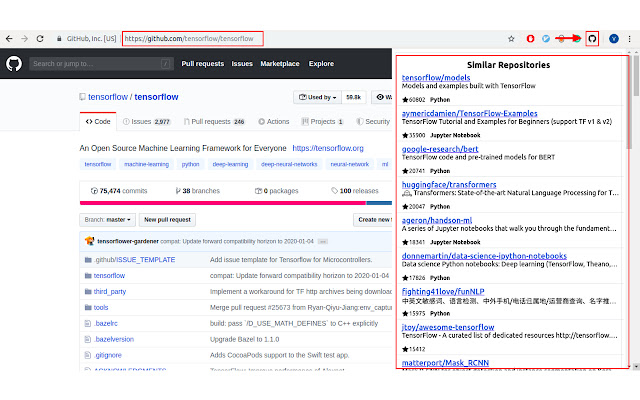
Task: Click the Search or jump to field
Action: (101, 64)
